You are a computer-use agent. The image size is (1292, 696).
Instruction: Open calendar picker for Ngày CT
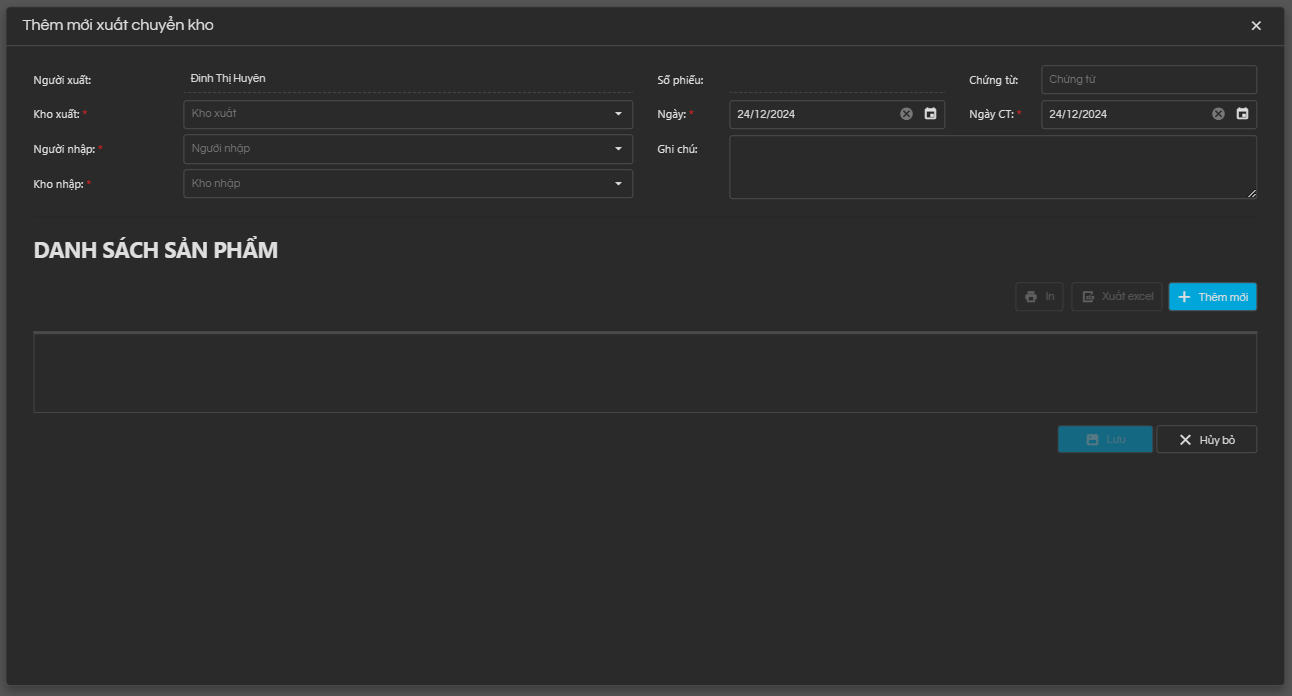(1242, 114)
